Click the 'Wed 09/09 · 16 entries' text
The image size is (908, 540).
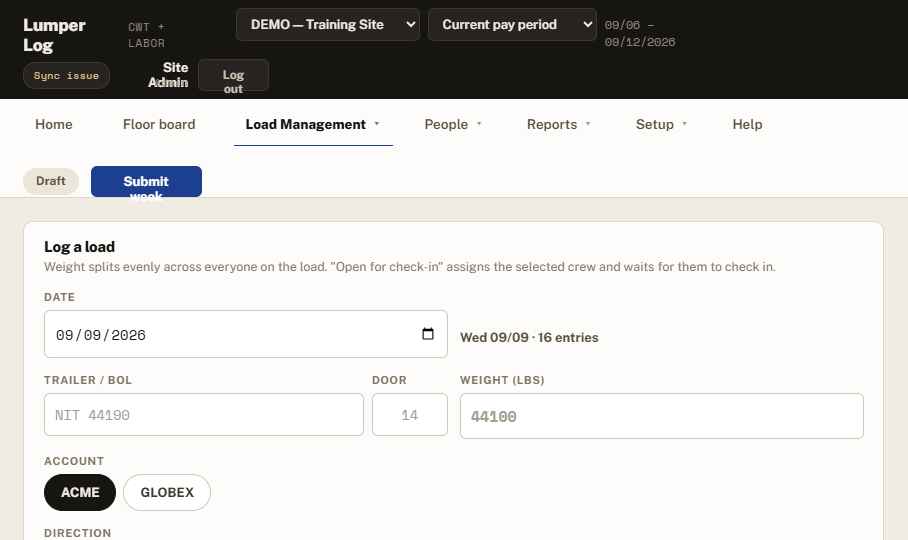529,337
